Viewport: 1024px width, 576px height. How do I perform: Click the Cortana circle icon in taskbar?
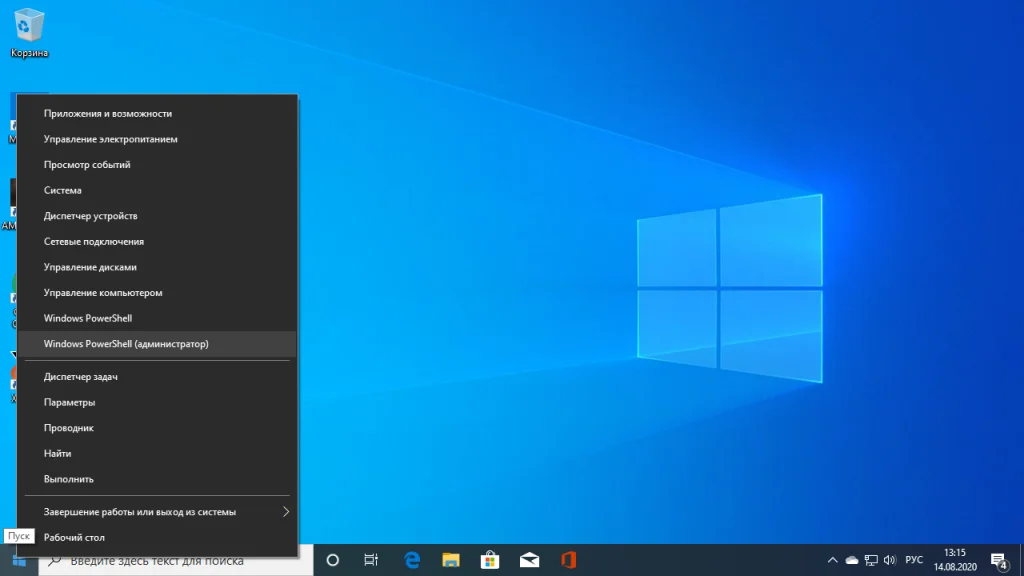tap(333, 560)
